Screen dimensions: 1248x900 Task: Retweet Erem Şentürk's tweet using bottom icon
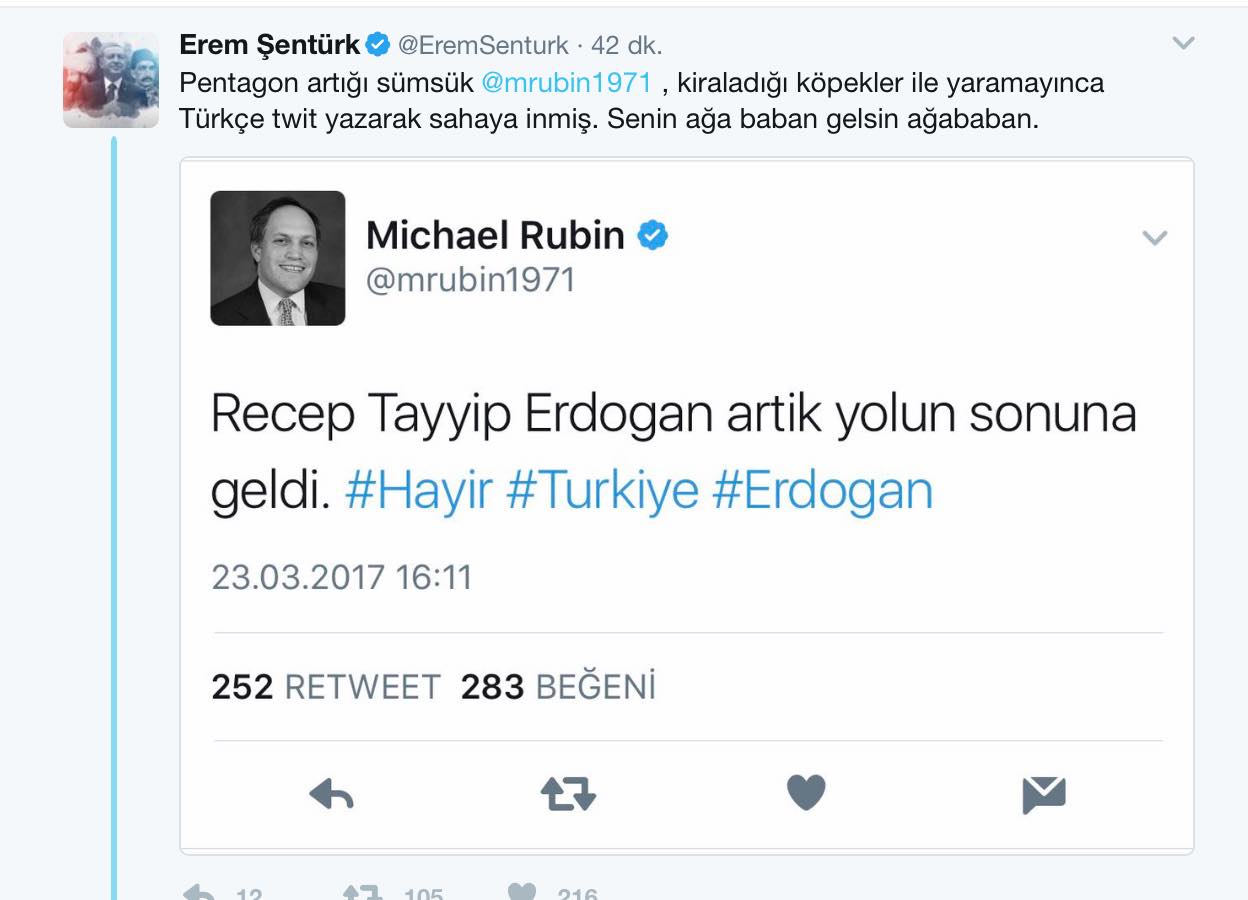(362, 892)
